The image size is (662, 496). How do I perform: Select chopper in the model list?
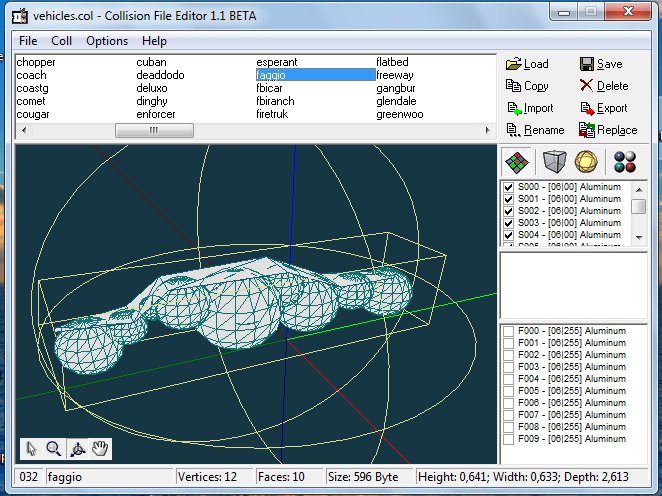click(36, 62)
